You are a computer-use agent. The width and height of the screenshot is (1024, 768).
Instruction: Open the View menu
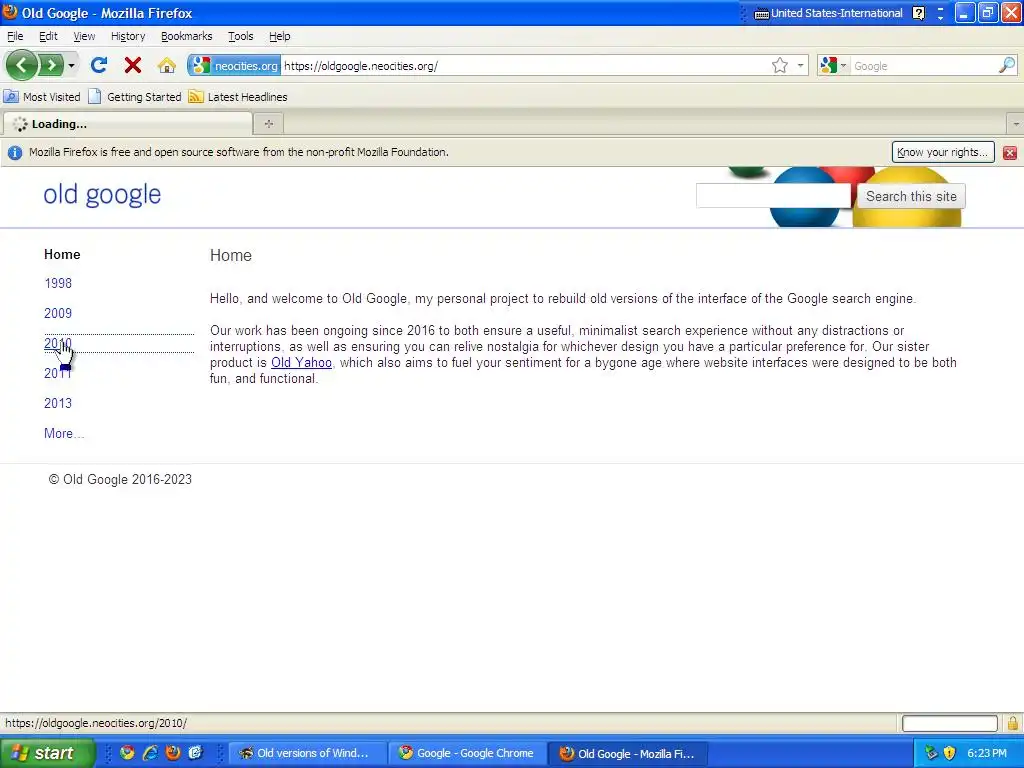(84, 37)
